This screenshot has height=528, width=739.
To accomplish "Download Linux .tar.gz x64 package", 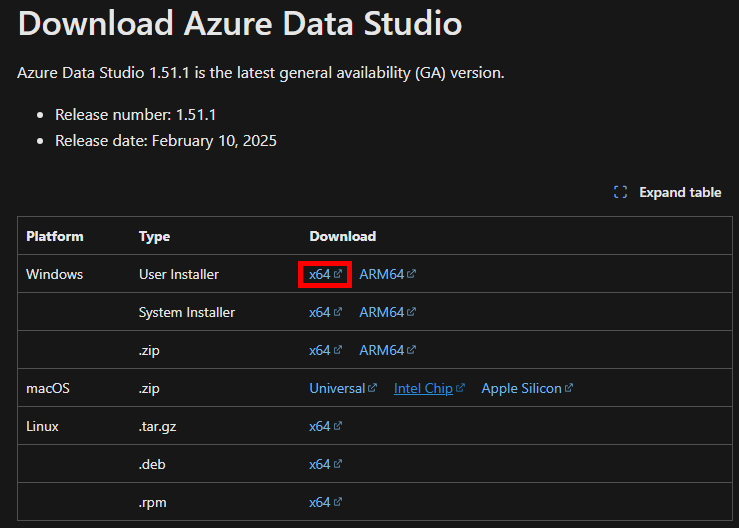I will pos(325,426).
